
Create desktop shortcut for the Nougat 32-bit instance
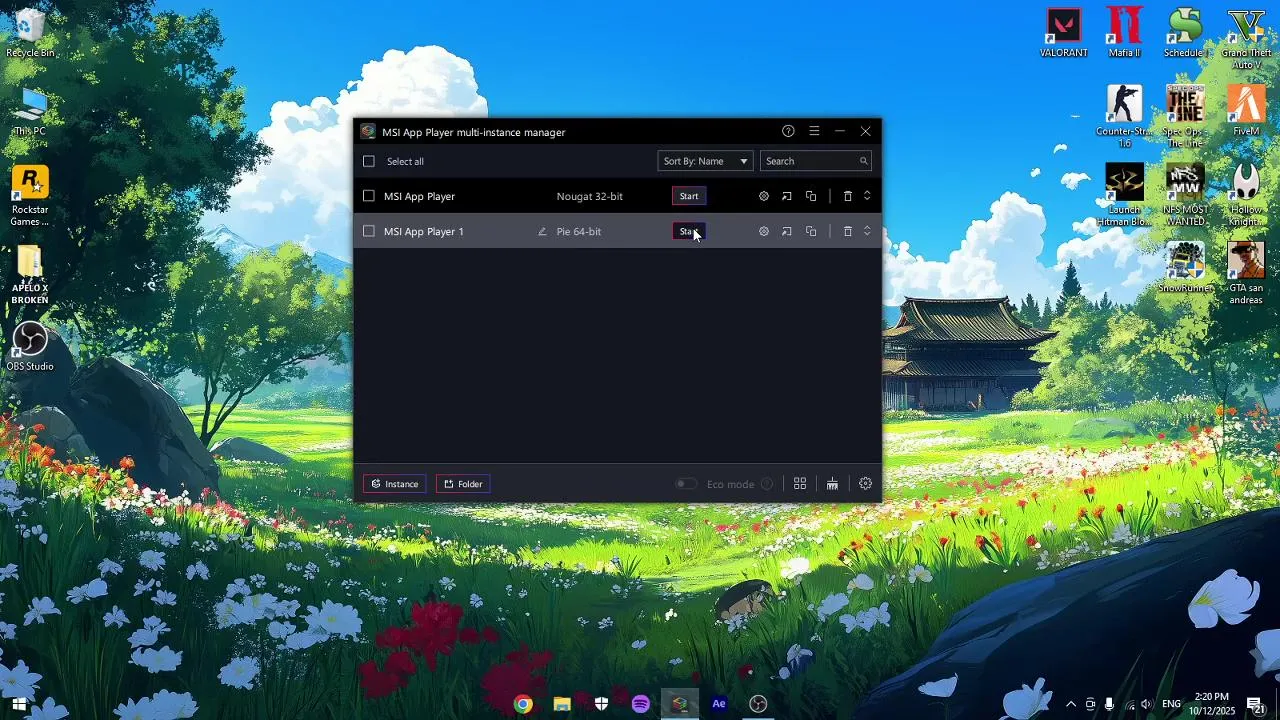(787, 196)
